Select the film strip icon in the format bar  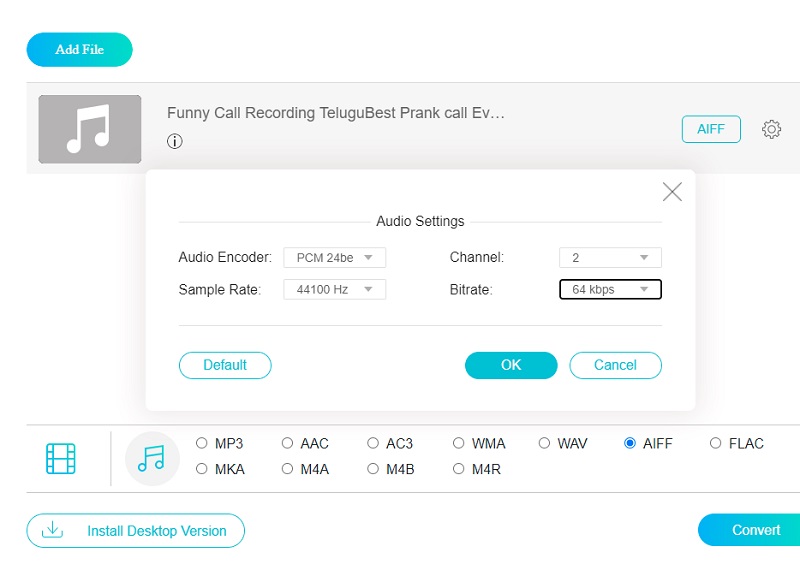[61, 456]
